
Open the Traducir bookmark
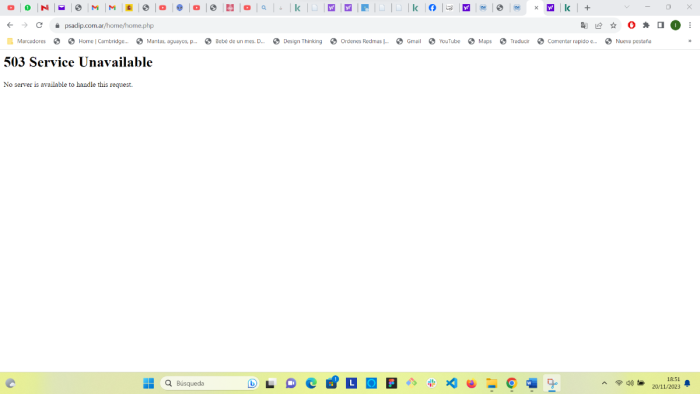coord(514,41)
